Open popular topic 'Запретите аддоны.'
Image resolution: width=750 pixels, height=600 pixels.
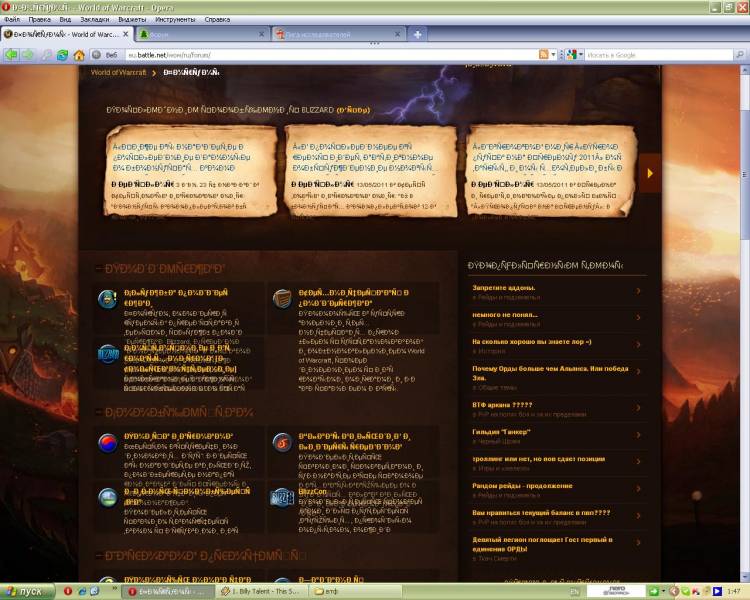(x=504, y=288)
